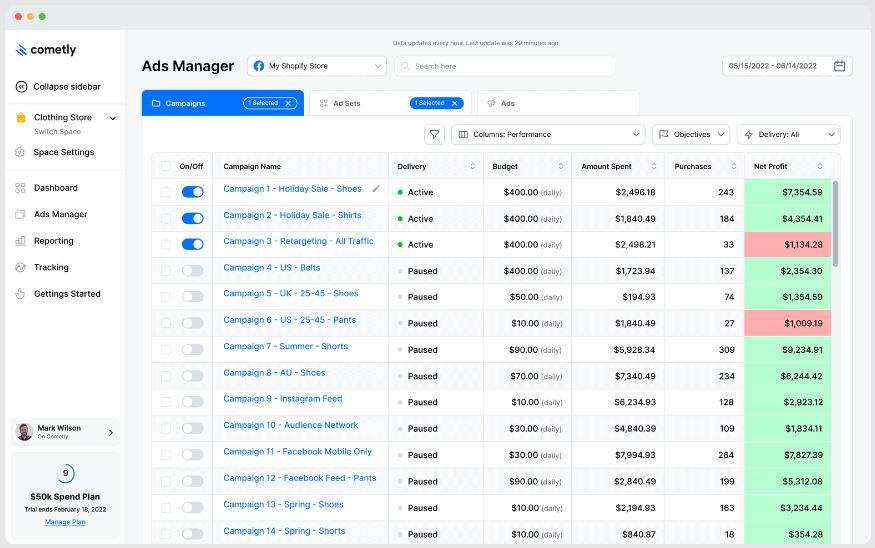Click the filter funnel icon

(434, 134)
